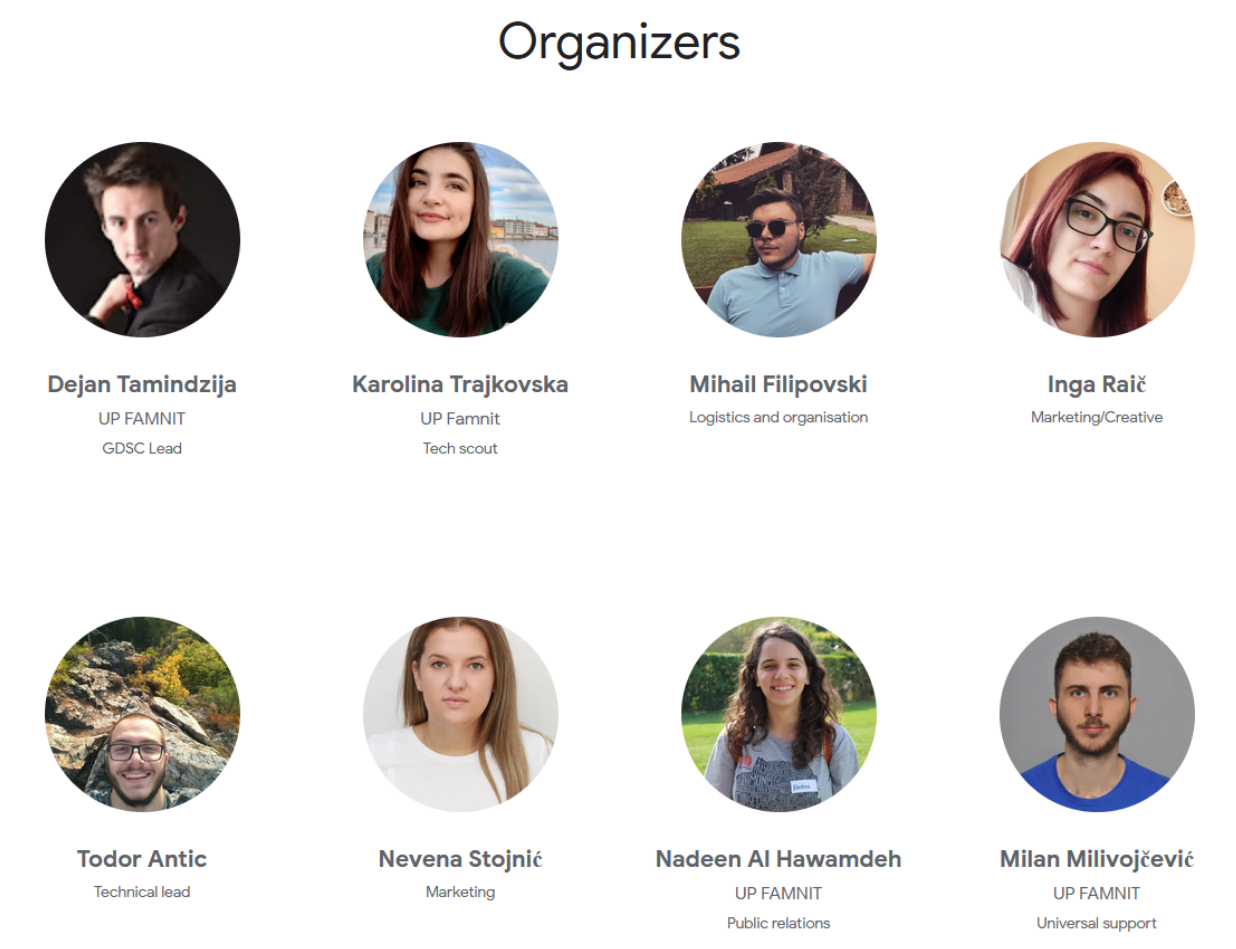The height and width of the screenshot is (949, 1236).
Task: Click Milan Milivojčević's avatar photo
Action: tap(1097, 714)
